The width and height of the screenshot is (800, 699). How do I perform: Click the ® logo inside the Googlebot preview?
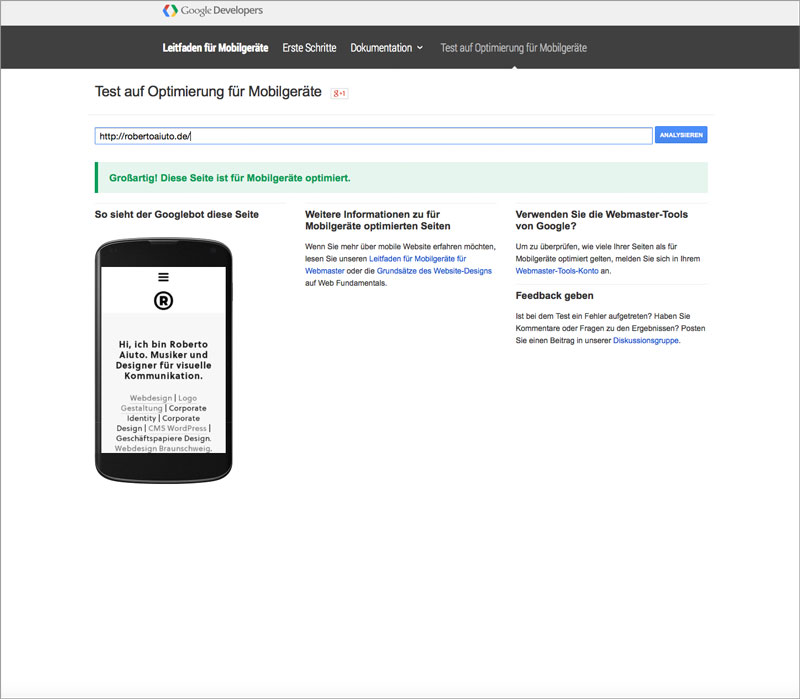click(x=163, y=299)
